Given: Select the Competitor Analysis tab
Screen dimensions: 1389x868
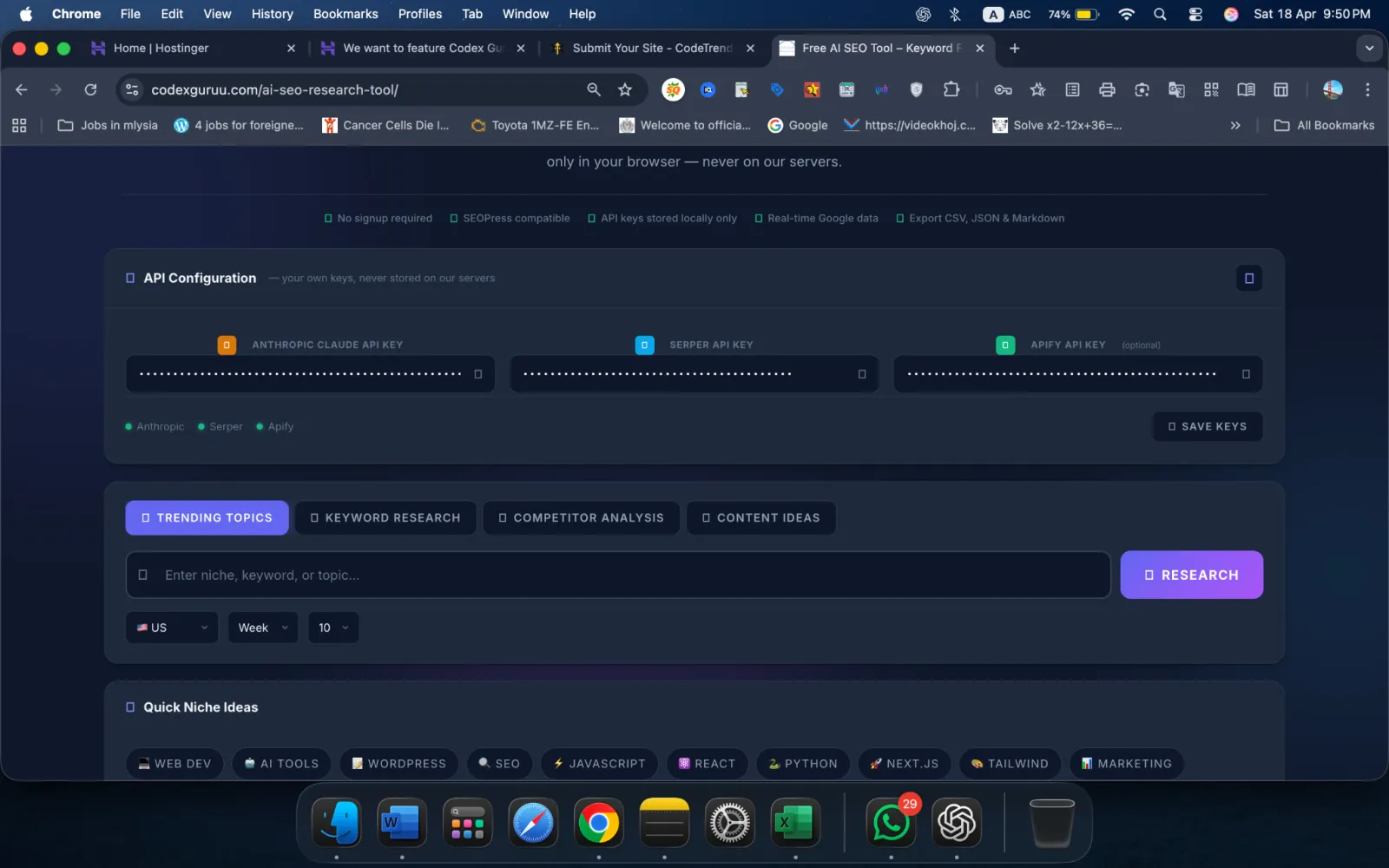Looking at the screenshot, I should [581, 517].
